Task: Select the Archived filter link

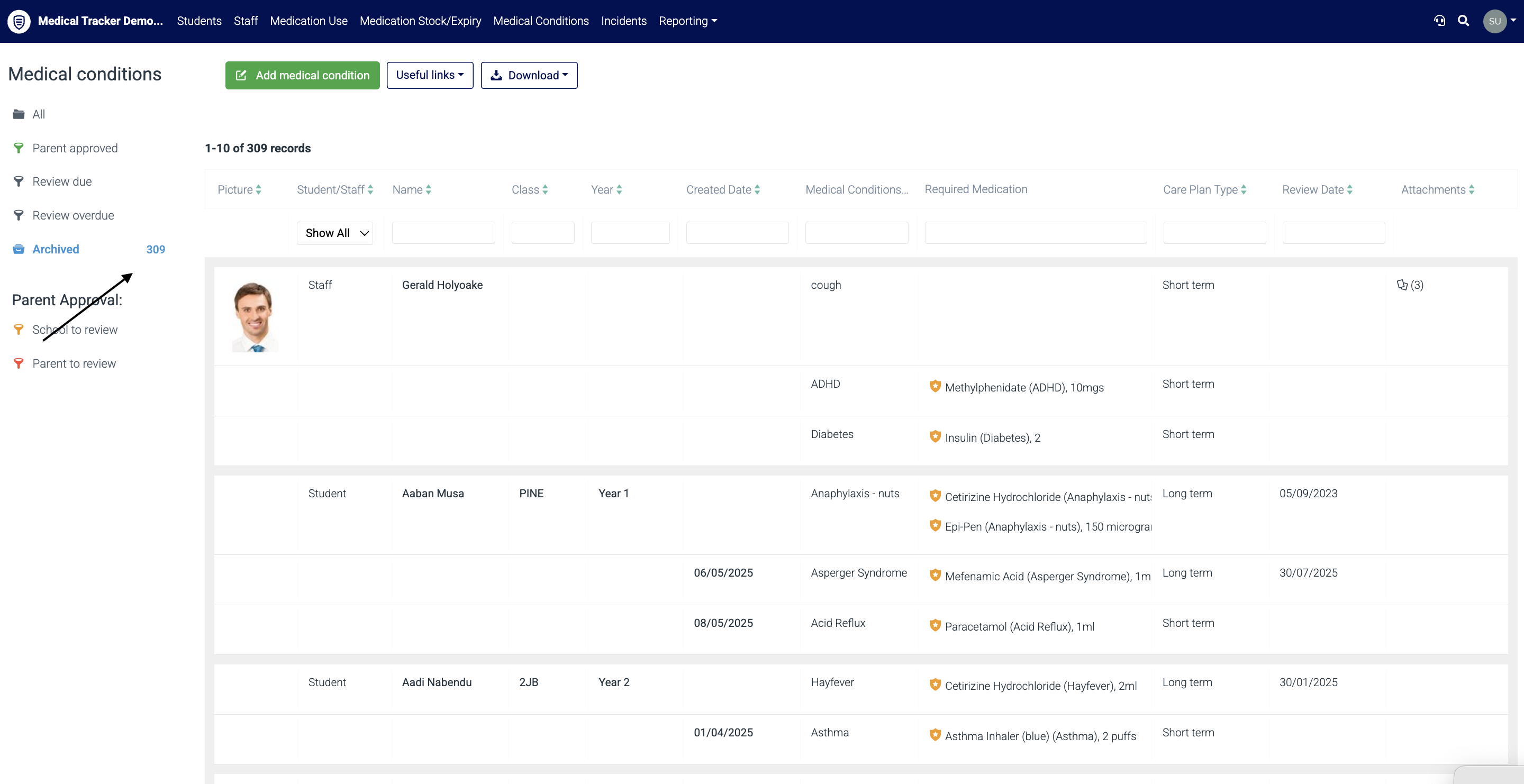Action: point(56,250)
